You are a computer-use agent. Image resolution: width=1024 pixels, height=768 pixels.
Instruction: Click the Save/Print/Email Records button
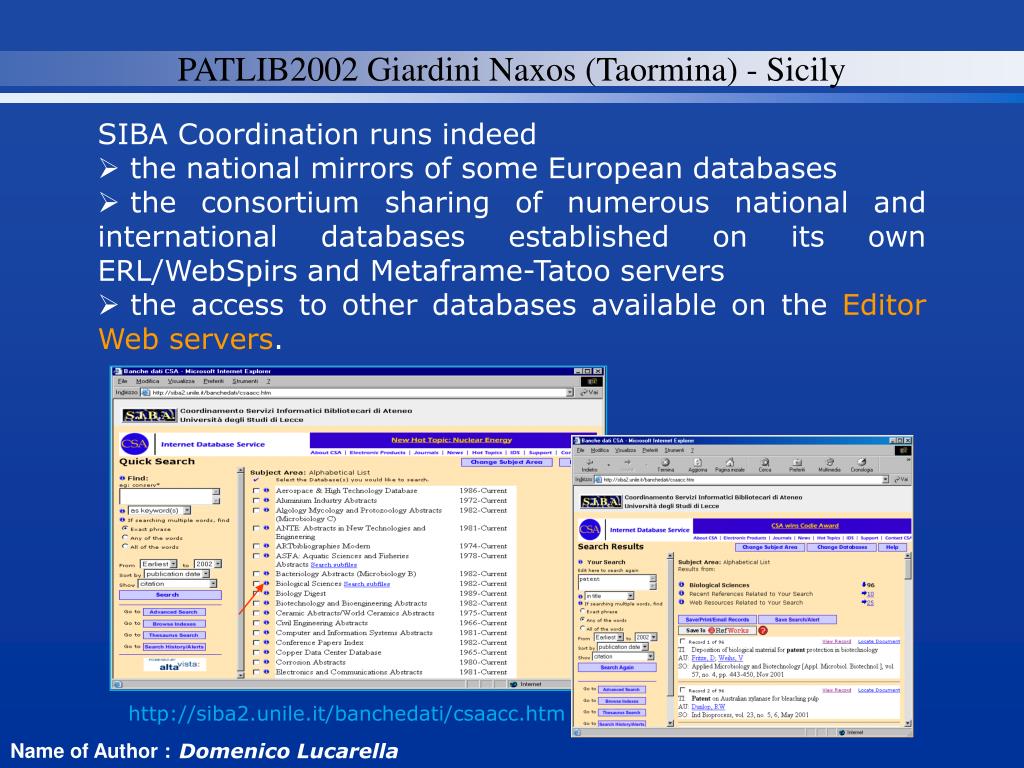click(717, 619)
